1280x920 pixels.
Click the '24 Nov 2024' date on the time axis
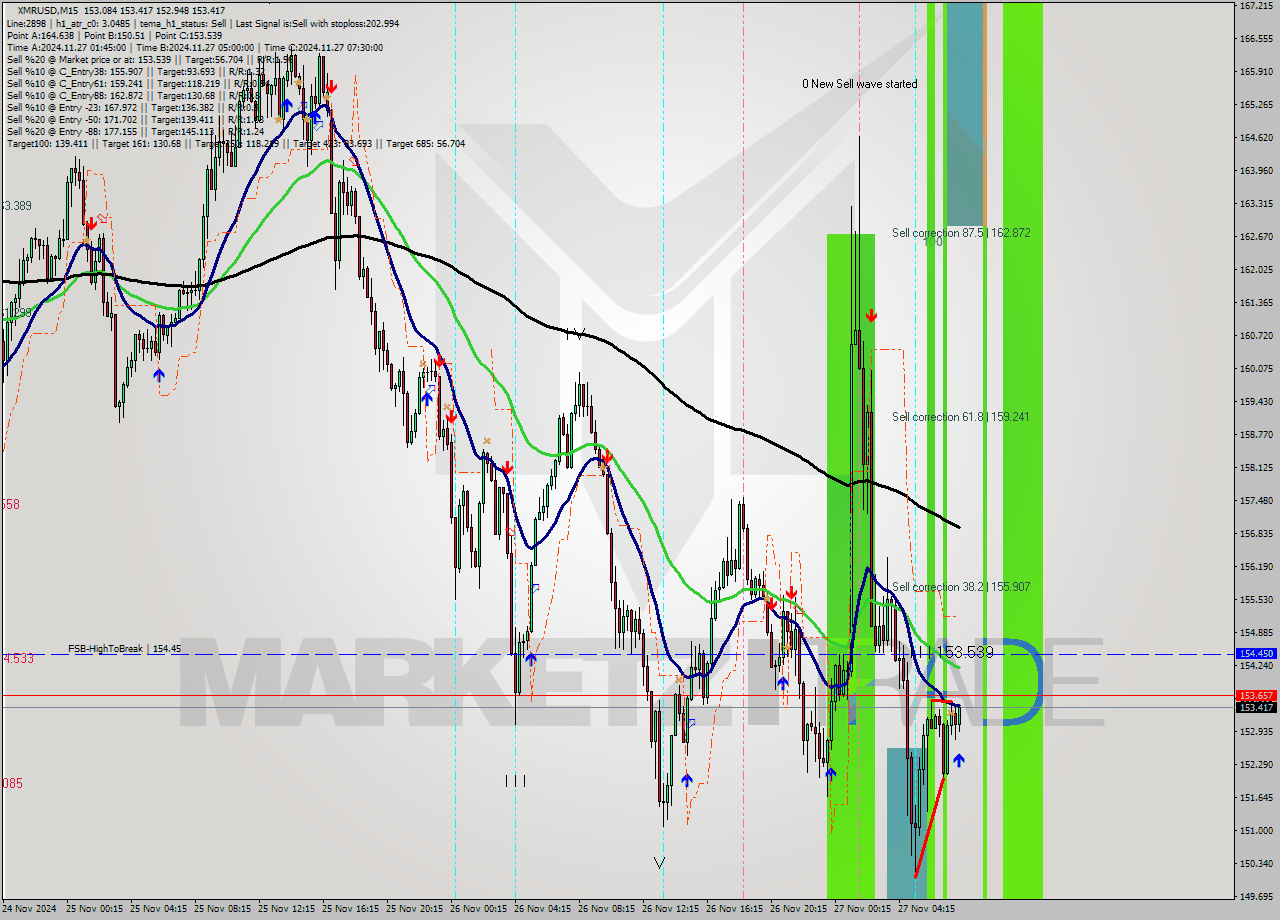29,909
